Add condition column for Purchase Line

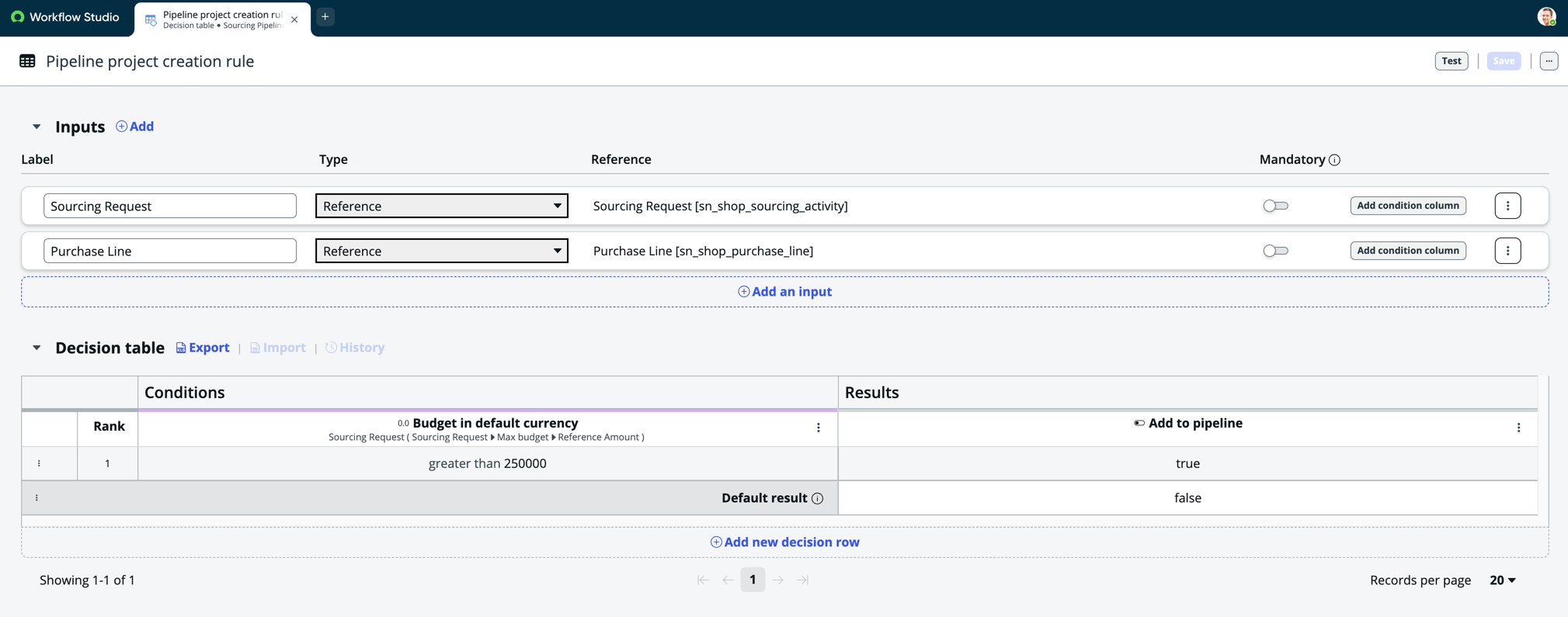click(1407, 251)
